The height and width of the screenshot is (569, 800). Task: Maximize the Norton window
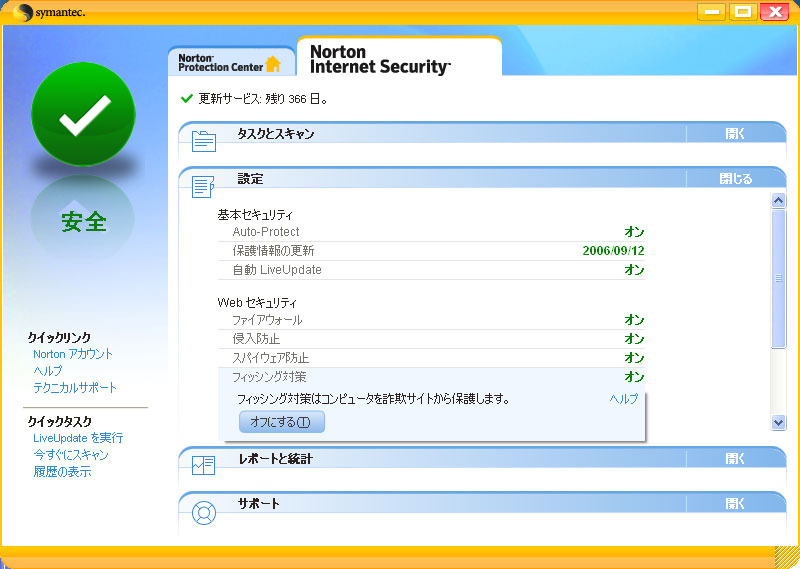743,12
